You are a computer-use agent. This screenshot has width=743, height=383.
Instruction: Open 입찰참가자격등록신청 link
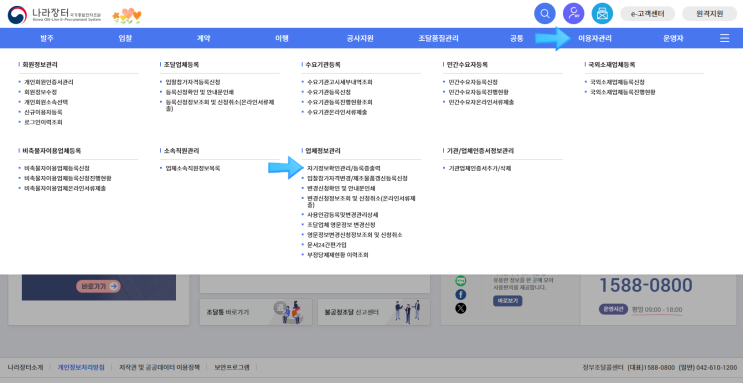[193, 82]
